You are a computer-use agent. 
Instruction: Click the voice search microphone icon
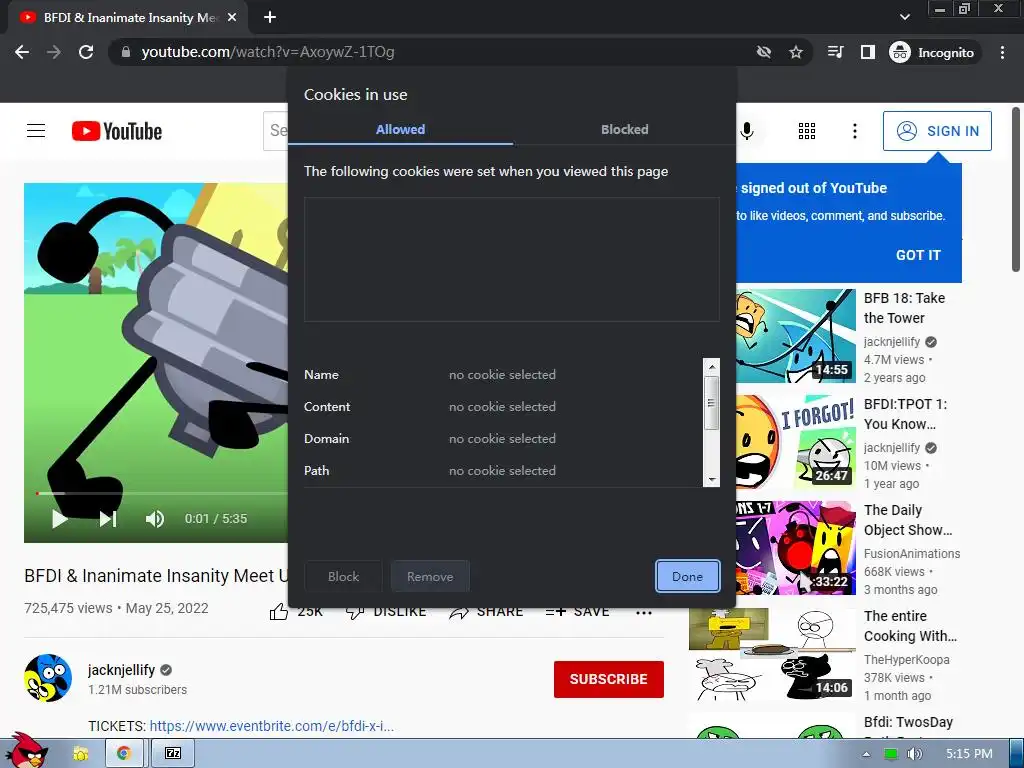pyautogui.click(x=747, y=131)
